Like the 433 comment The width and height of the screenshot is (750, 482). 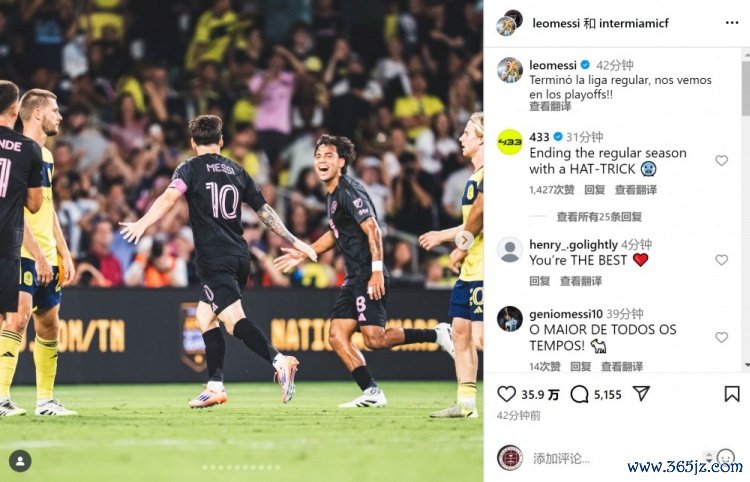tap(721, 161)
